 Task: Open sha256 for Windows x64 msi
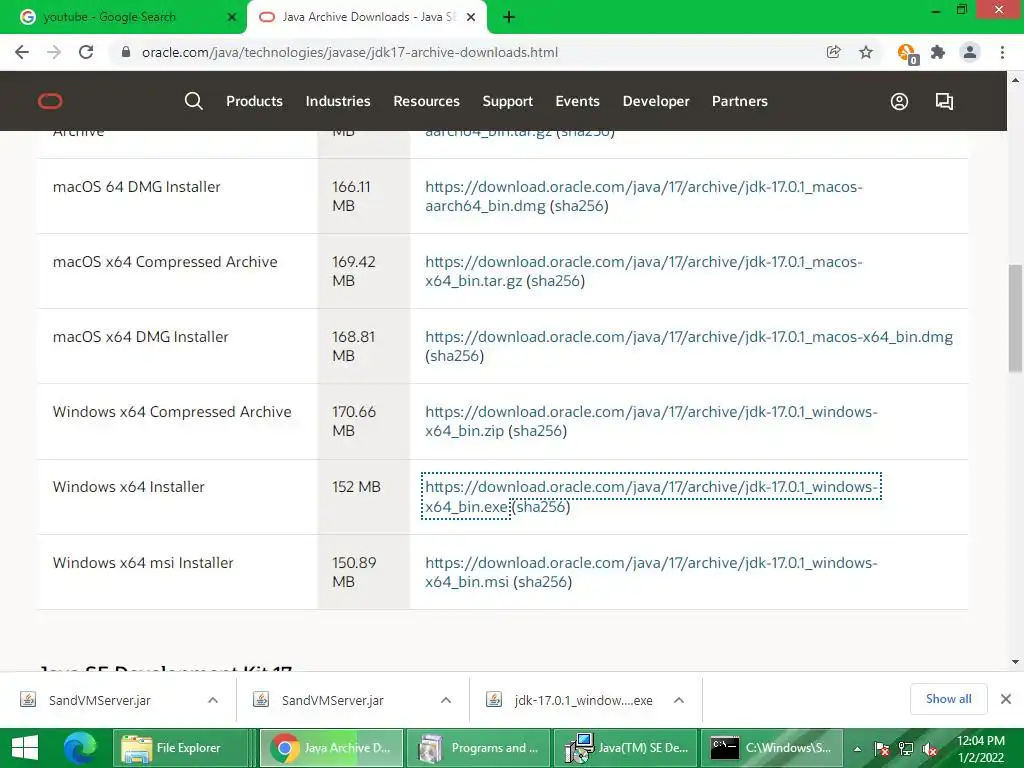point(542,582)
